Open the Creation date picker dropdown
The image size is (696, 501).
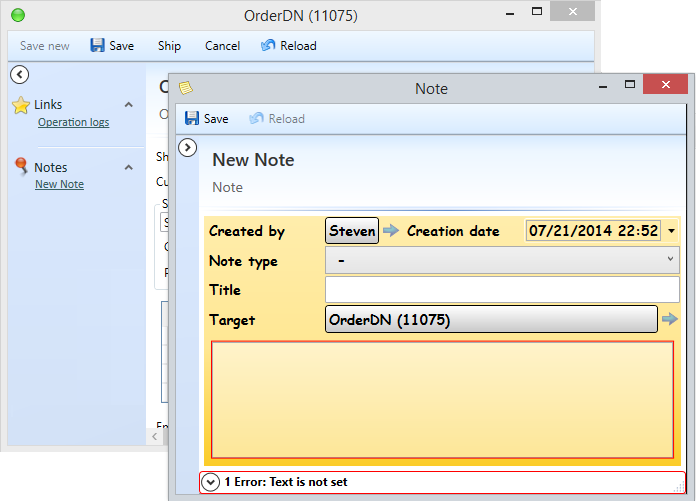click(671, 231)
